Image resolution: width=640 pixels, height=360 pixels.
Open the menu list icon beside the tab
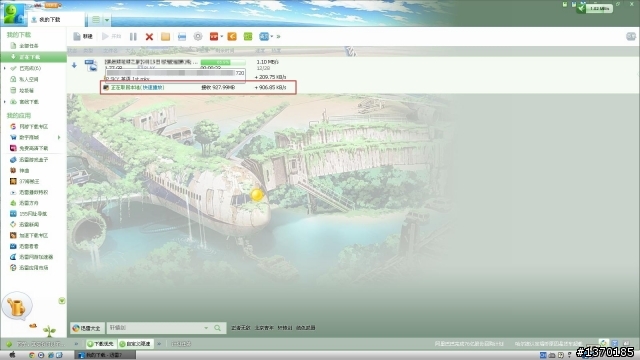[96, 20]
